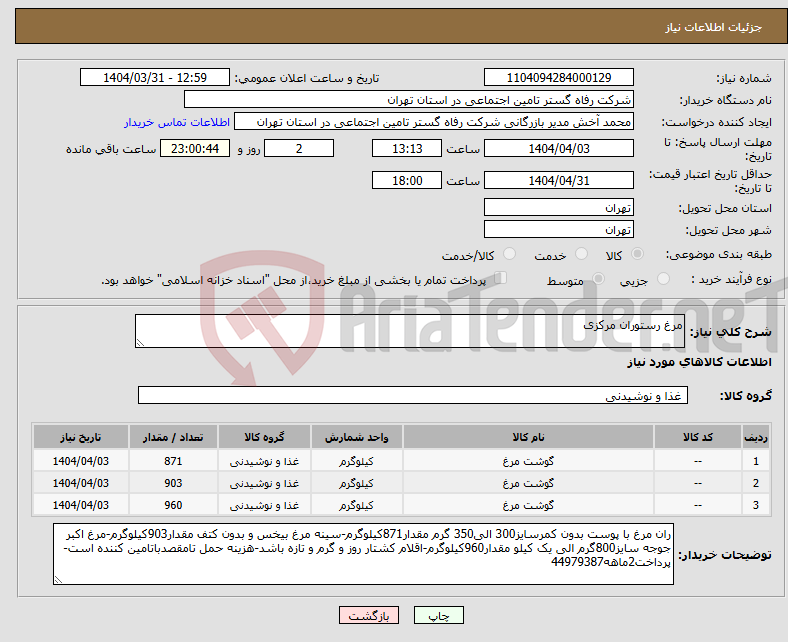Click the چاپ print button

point(439,615)
